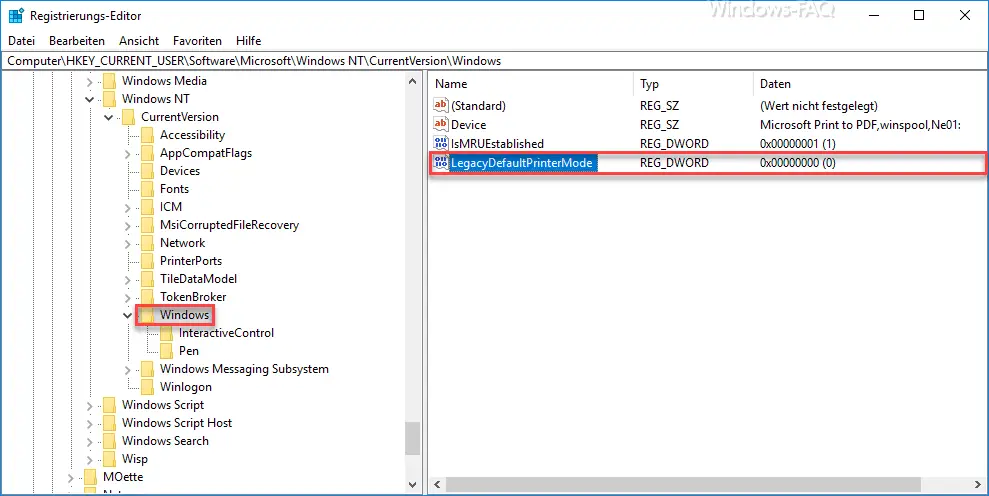Click the values pane scroll left arrow
This screenshot has width=989, height=496.
pos(436,485)
